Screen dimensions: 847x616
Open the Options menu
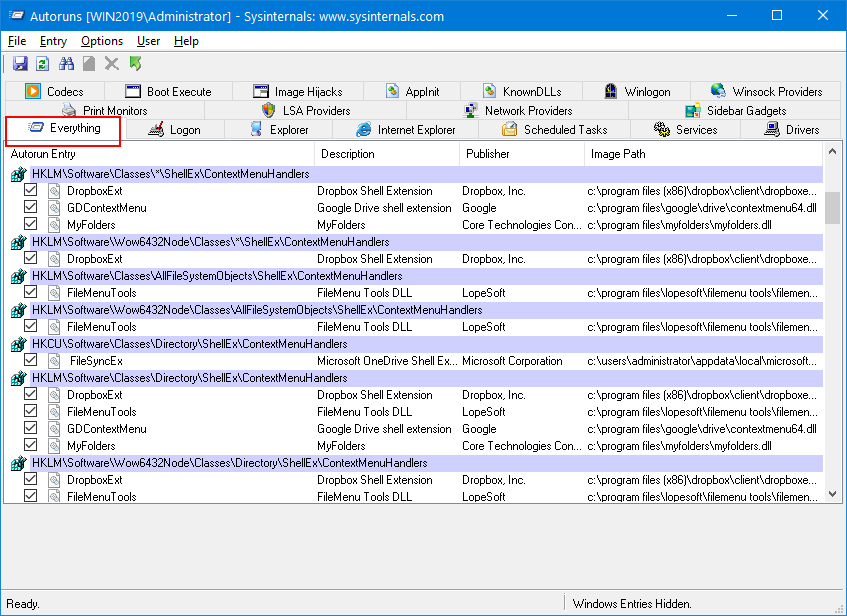pyautogui.click(x=102, y=41)
